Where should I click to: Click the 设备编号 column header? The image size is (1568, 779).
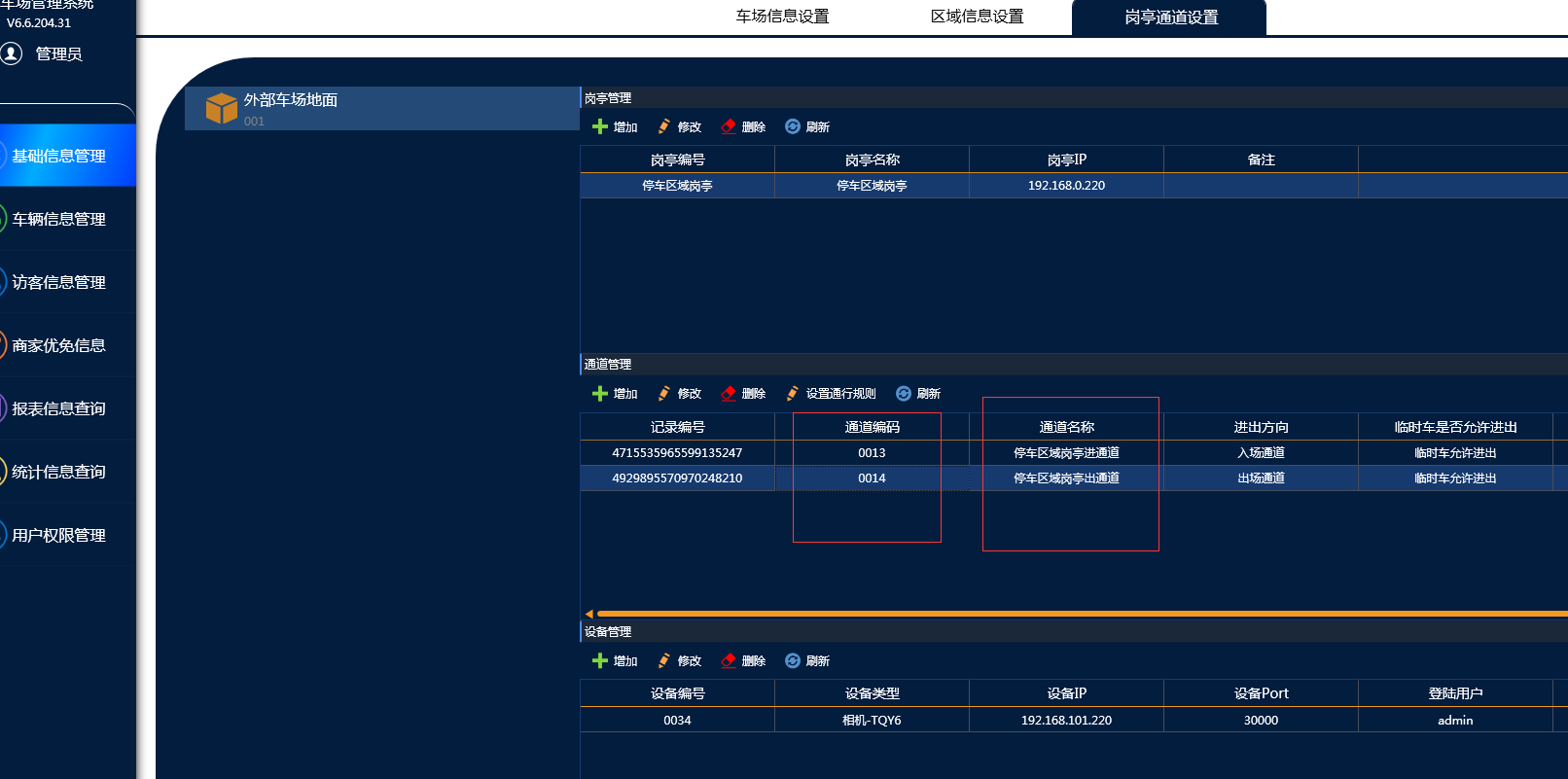tap(678, 693)
